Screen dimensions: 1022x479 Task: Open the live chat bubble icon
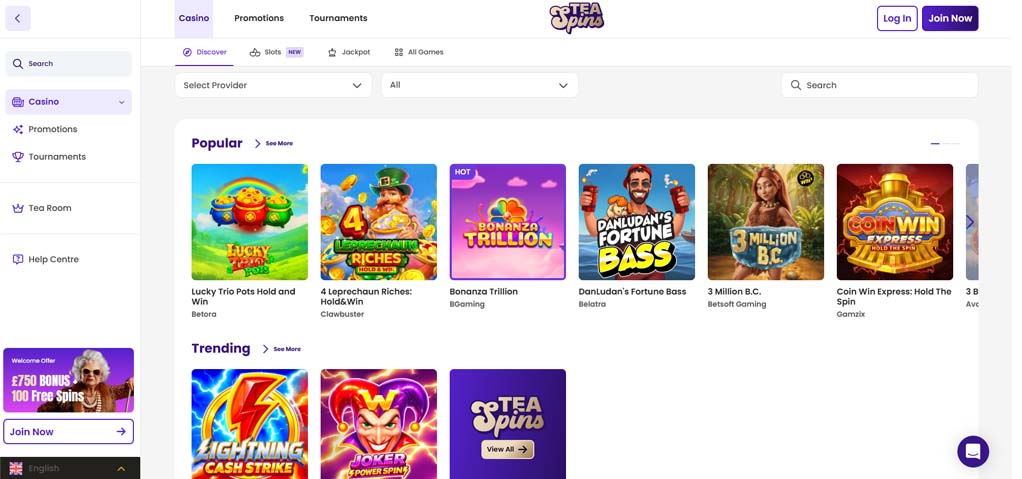tap(973, 451)
